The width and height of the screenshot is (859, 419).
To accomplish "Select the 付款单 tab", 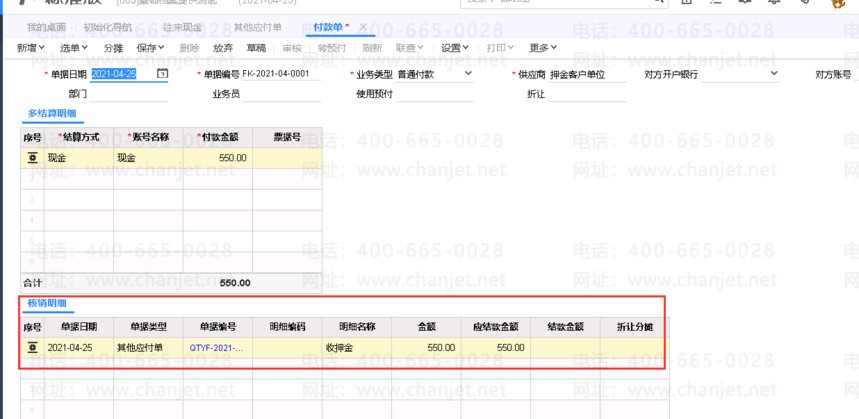I will pos(328,27).
